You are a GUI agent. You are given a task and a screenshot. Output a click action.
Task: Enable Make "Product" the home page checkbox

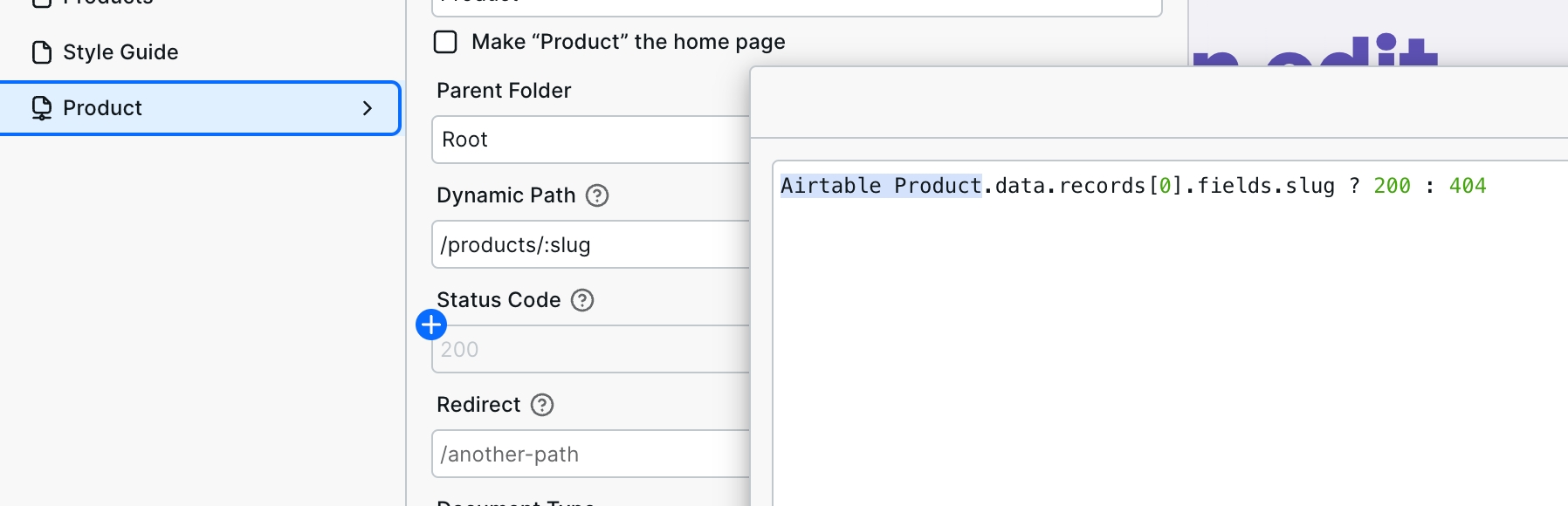click(x=445, y=42)
